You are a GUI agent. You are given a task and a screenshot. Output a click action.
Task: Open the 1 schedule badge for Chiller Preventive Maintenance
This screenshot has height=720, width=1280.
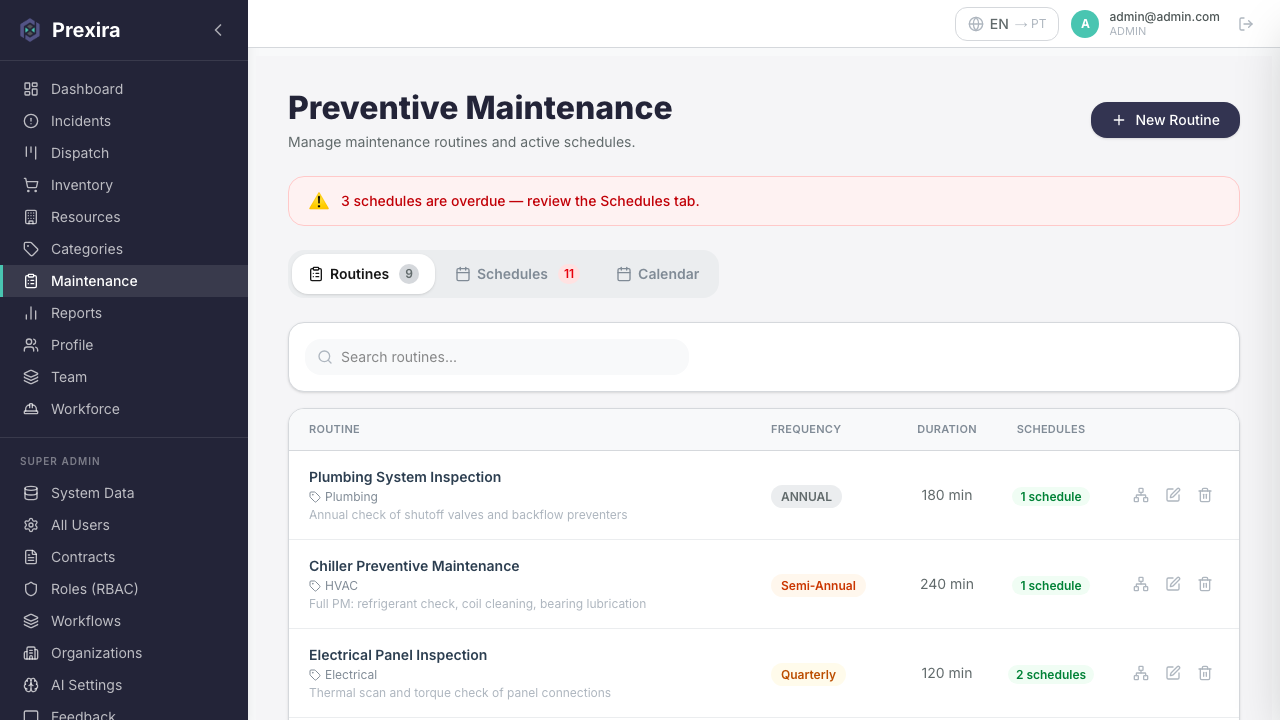[1051, 585]
